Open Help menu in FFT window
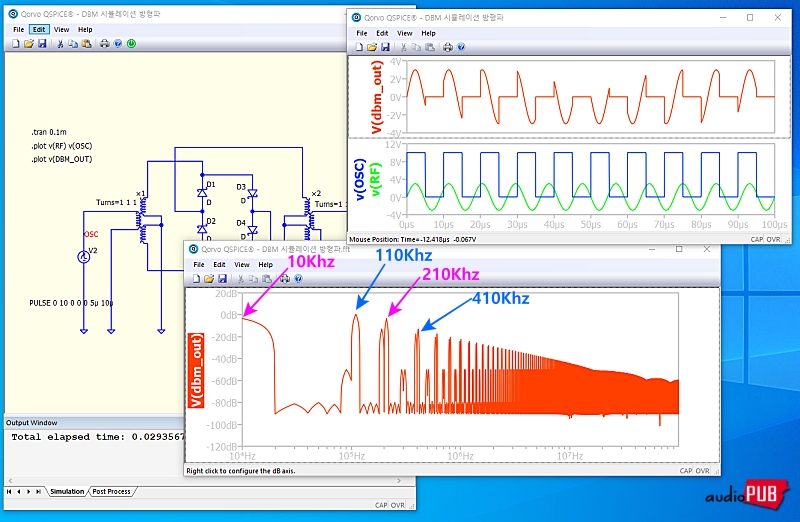The image size is (800, 522). click(x=265, y=265)
